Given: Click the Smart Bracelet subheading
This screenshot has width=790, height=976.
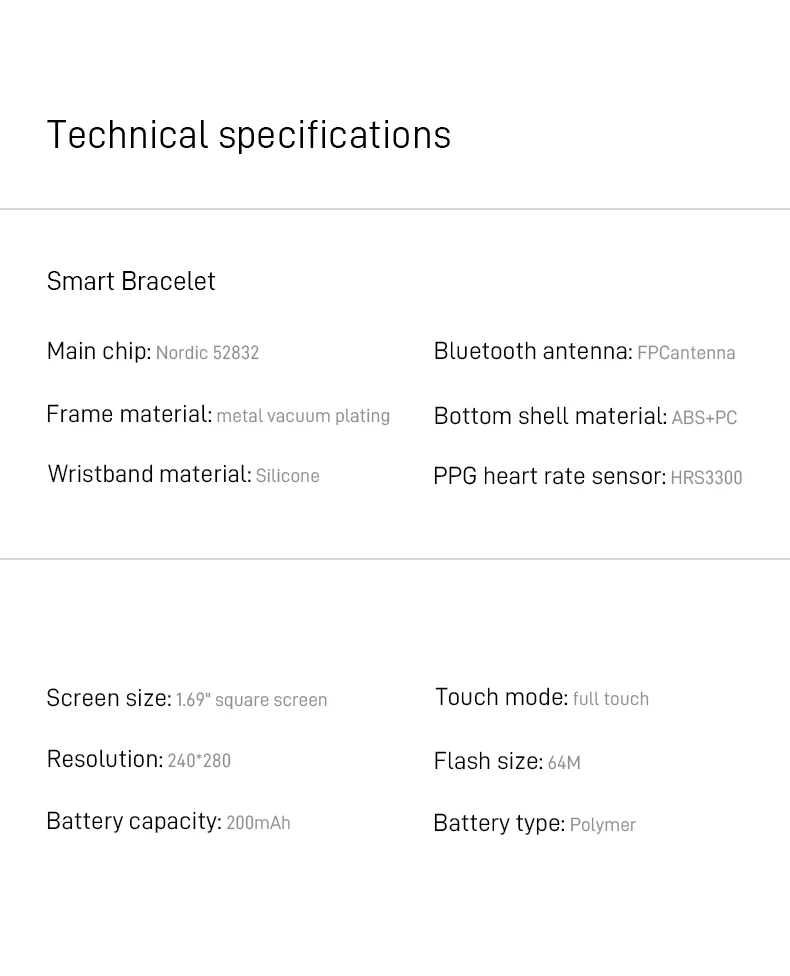Looking at the screenshot, I should tap(131, 281).
